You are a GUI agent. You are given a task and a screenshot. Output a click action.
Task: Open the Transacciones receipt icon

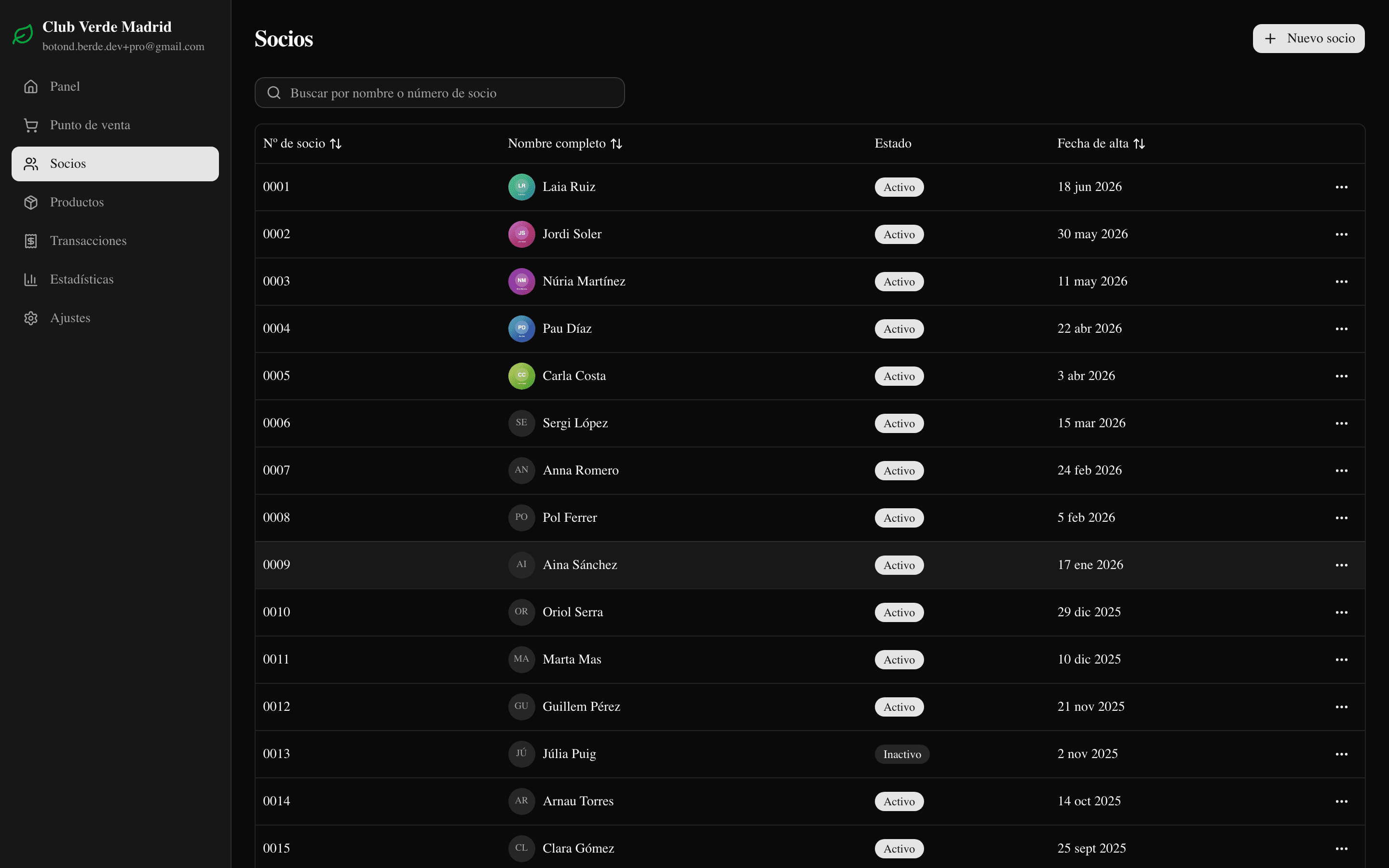tap(31, 241)
